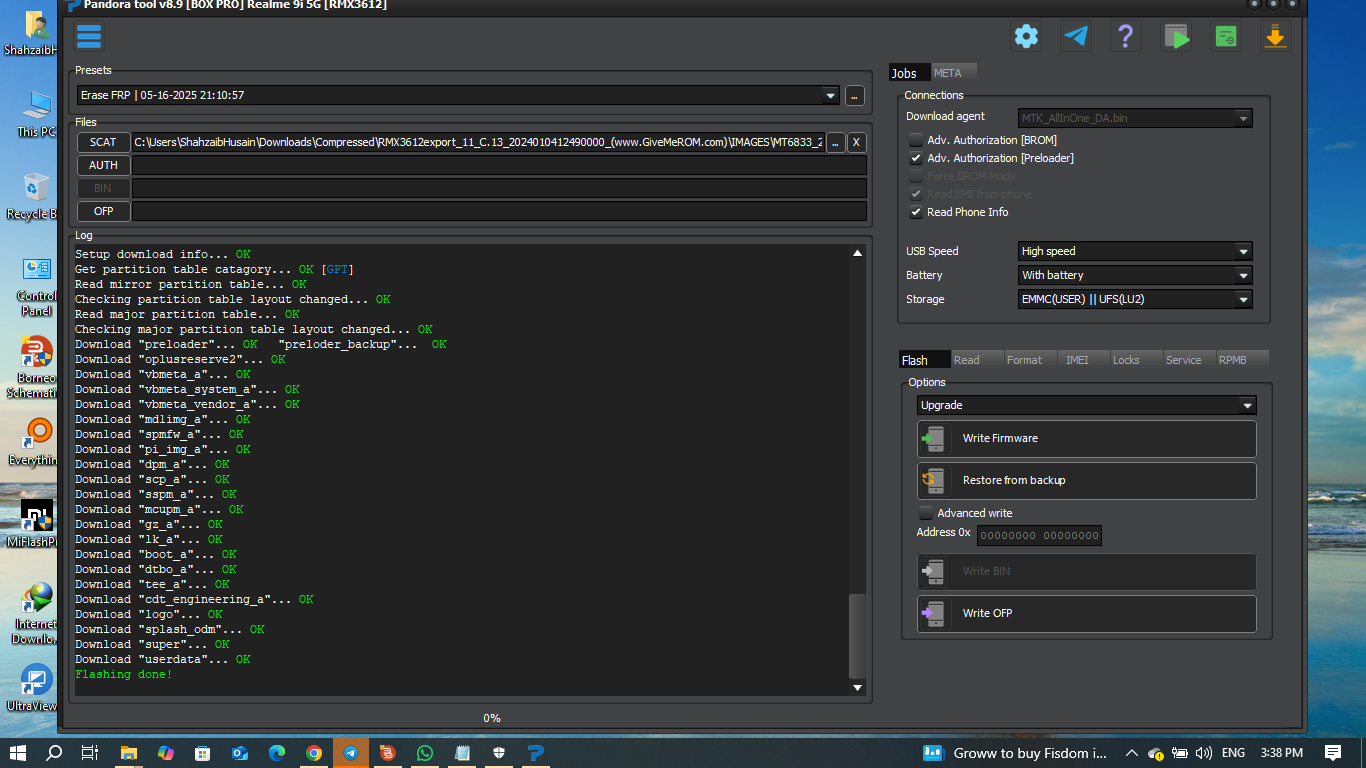1366x768 pixels.
Task: Enable the Advanced write checkbox
Action: point(926,513)
